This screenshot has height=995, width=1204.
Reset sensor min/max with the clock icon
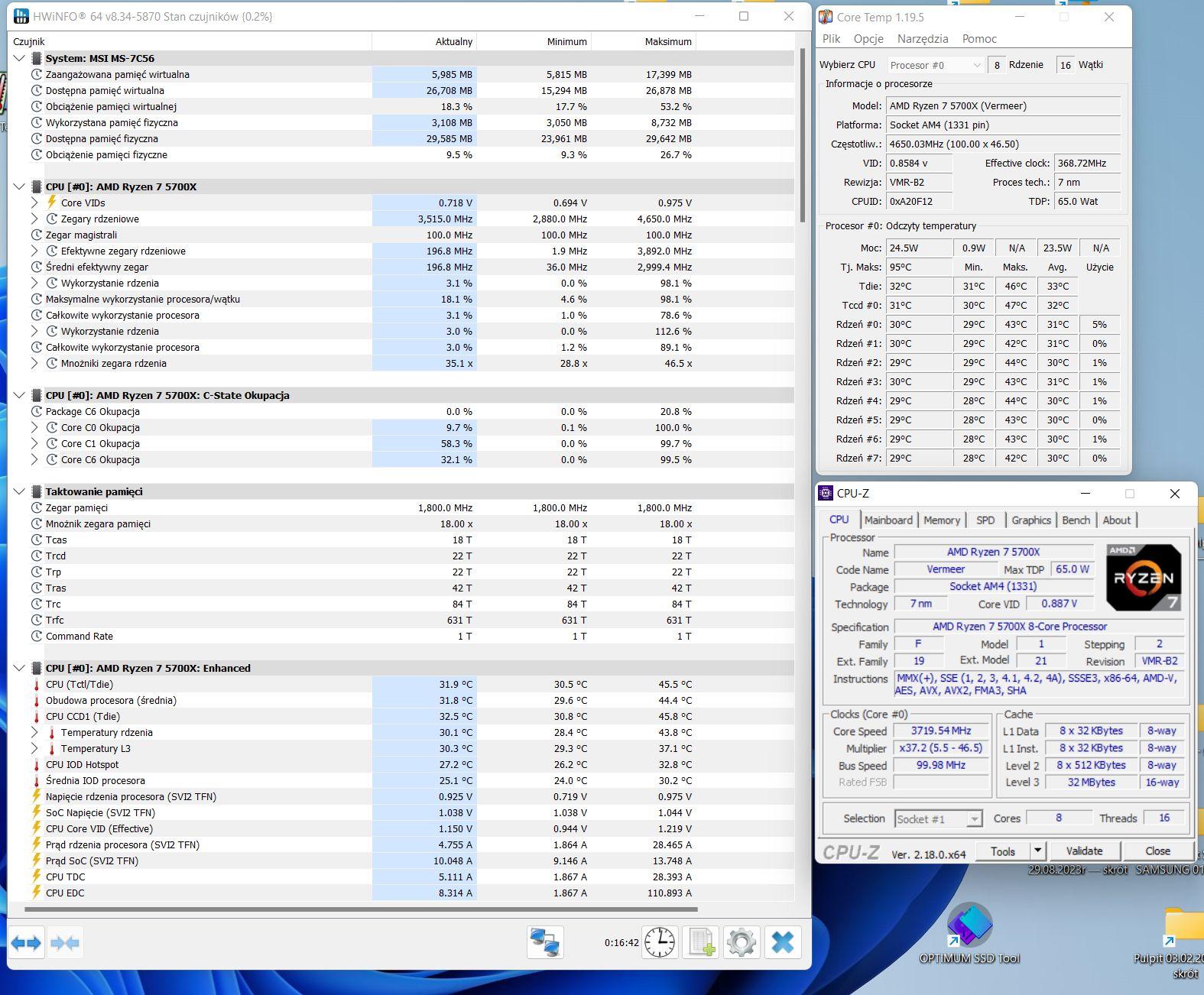pos(659,942)
